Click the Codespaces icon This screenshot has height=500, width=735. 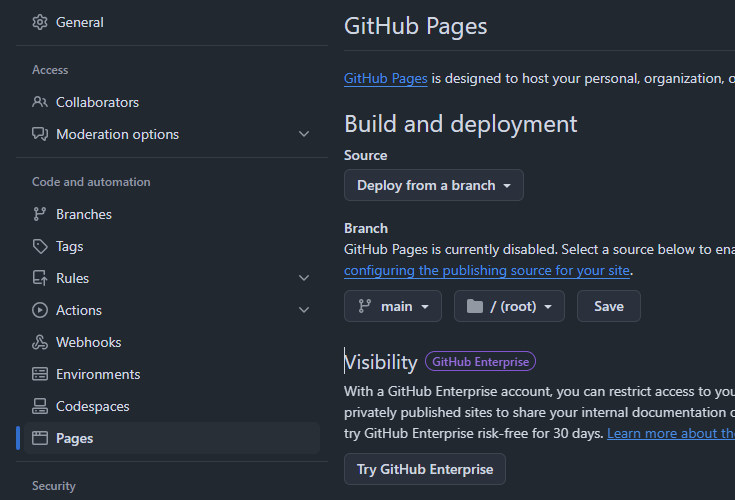click(40, 406)
